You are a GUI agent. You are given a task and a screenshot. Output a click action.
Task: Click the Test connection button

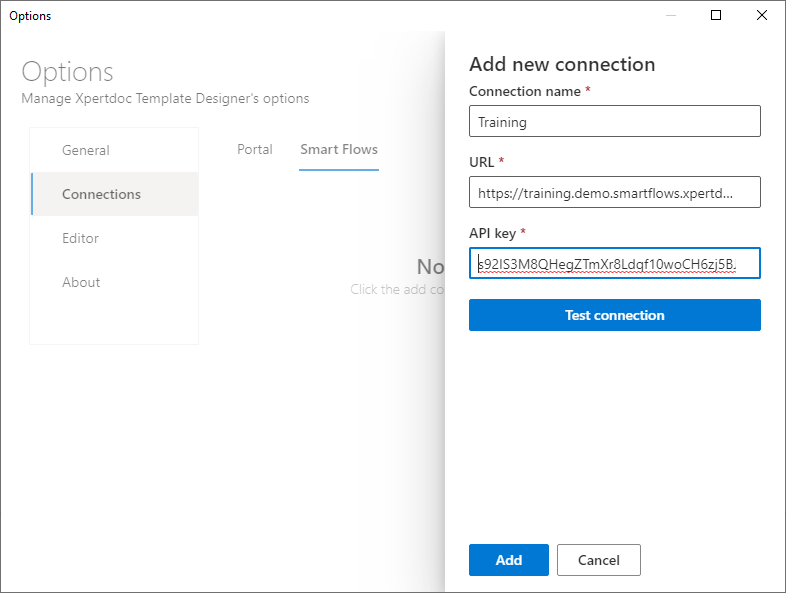[x=615, y=315]
